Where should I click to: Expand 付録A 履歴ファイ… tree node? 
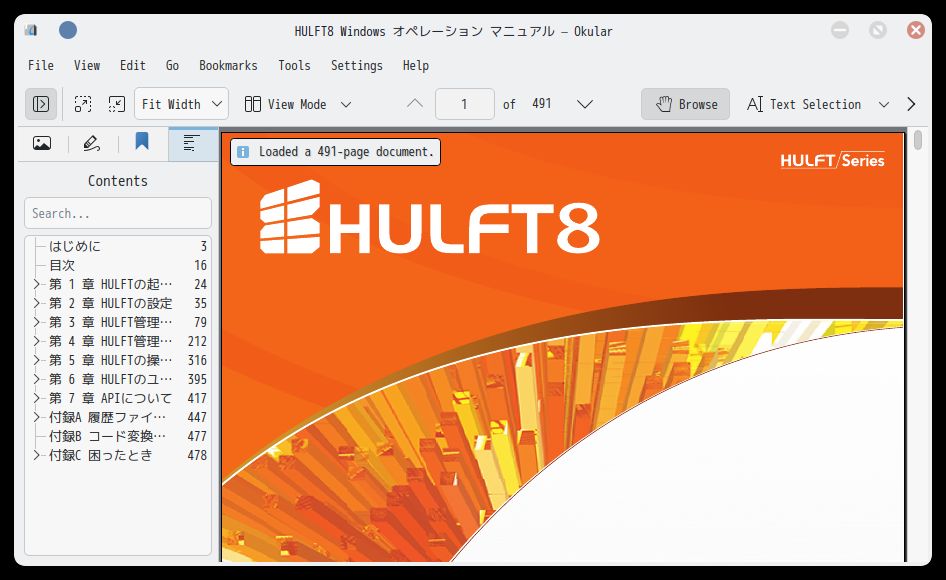point(36,417)
